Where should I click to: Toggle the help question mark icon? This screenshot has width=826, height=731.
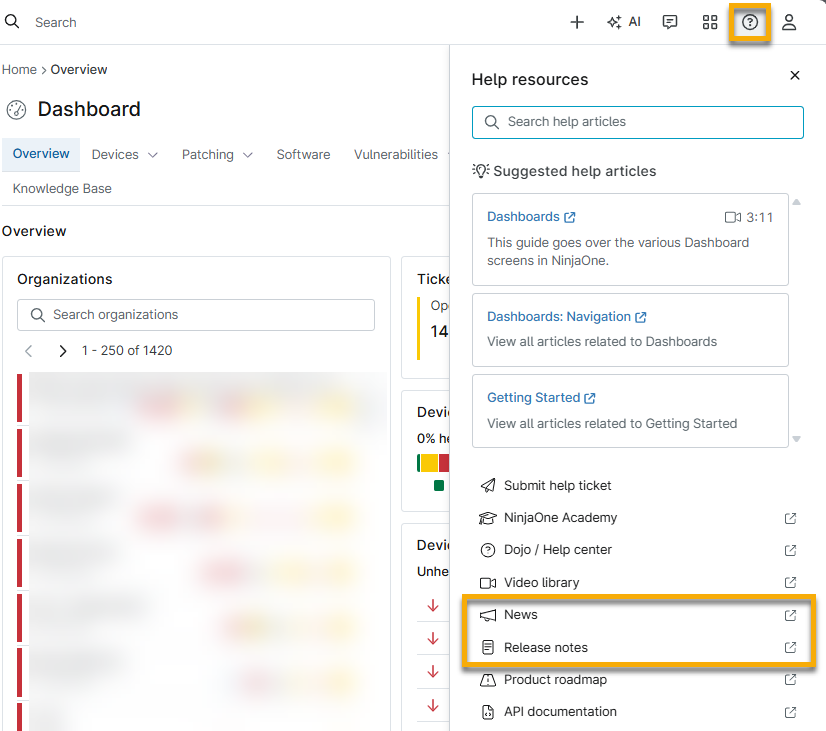pos(750,22)
